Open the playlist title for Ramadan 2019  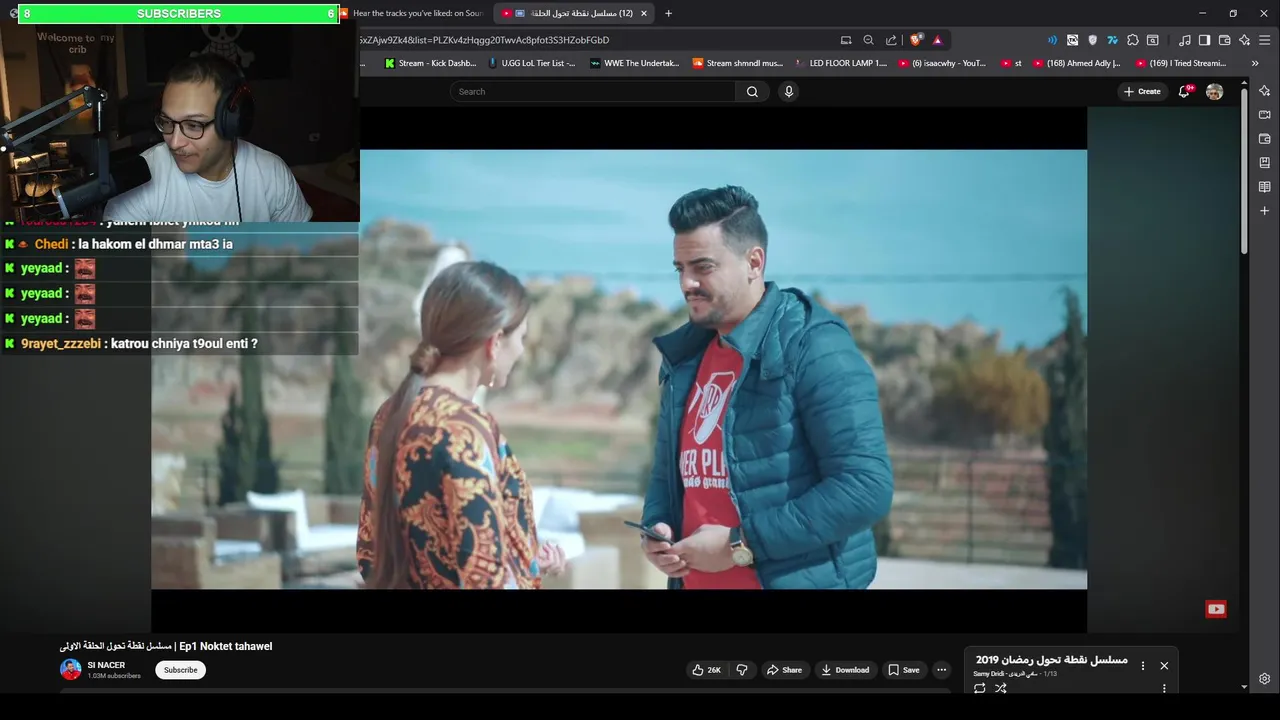point(1051,660)
